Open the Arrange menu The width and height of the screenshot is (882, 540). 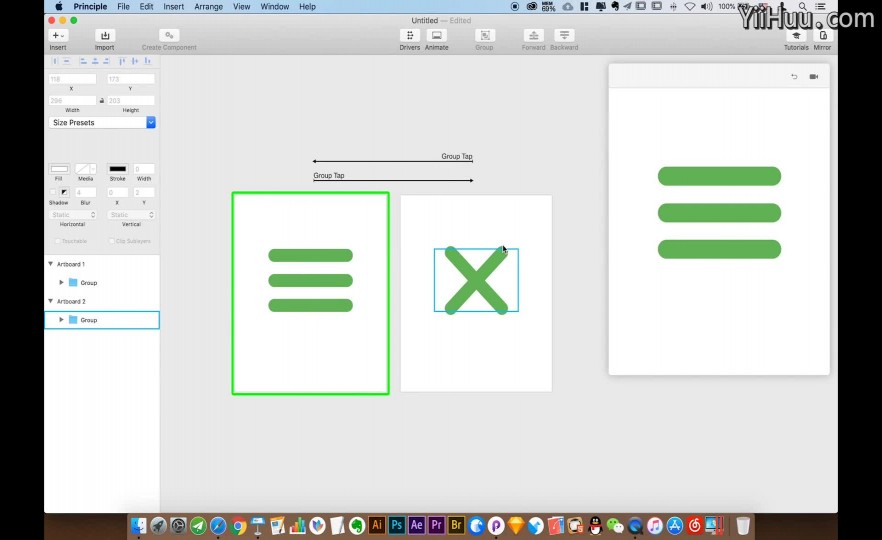[x=208, y=7]
